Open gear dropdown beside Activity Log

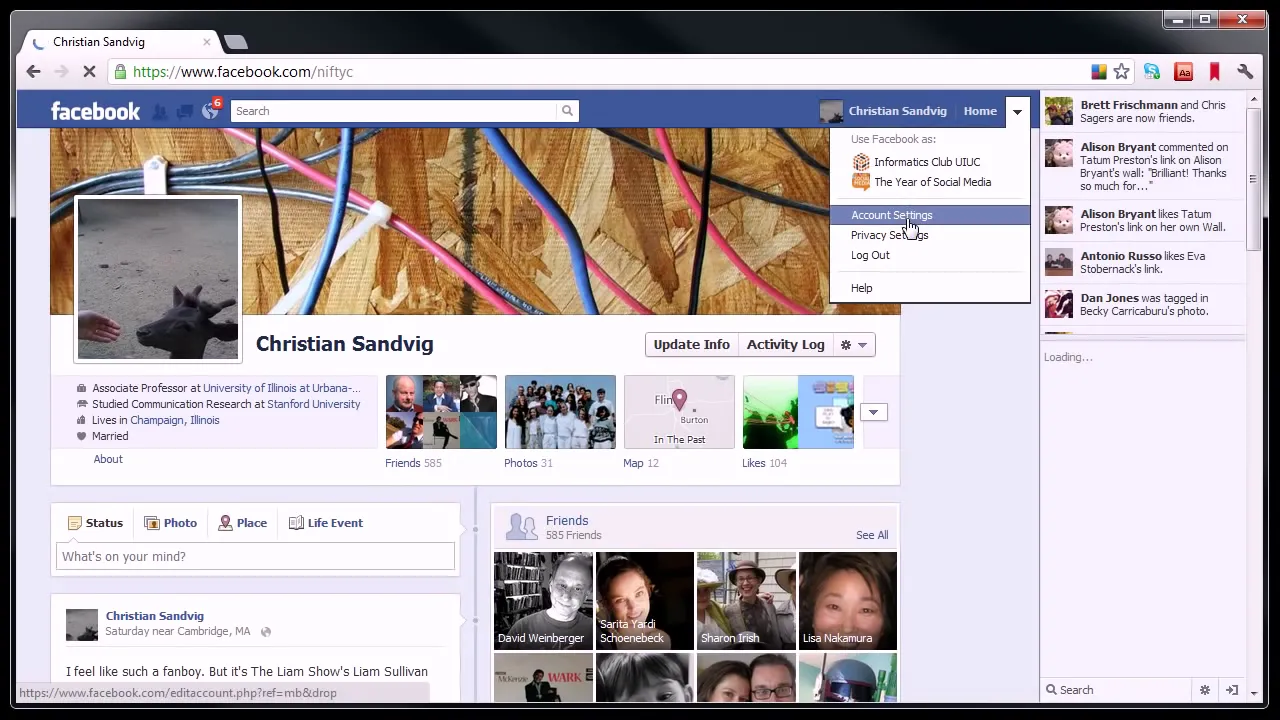(x=854, y=345)
